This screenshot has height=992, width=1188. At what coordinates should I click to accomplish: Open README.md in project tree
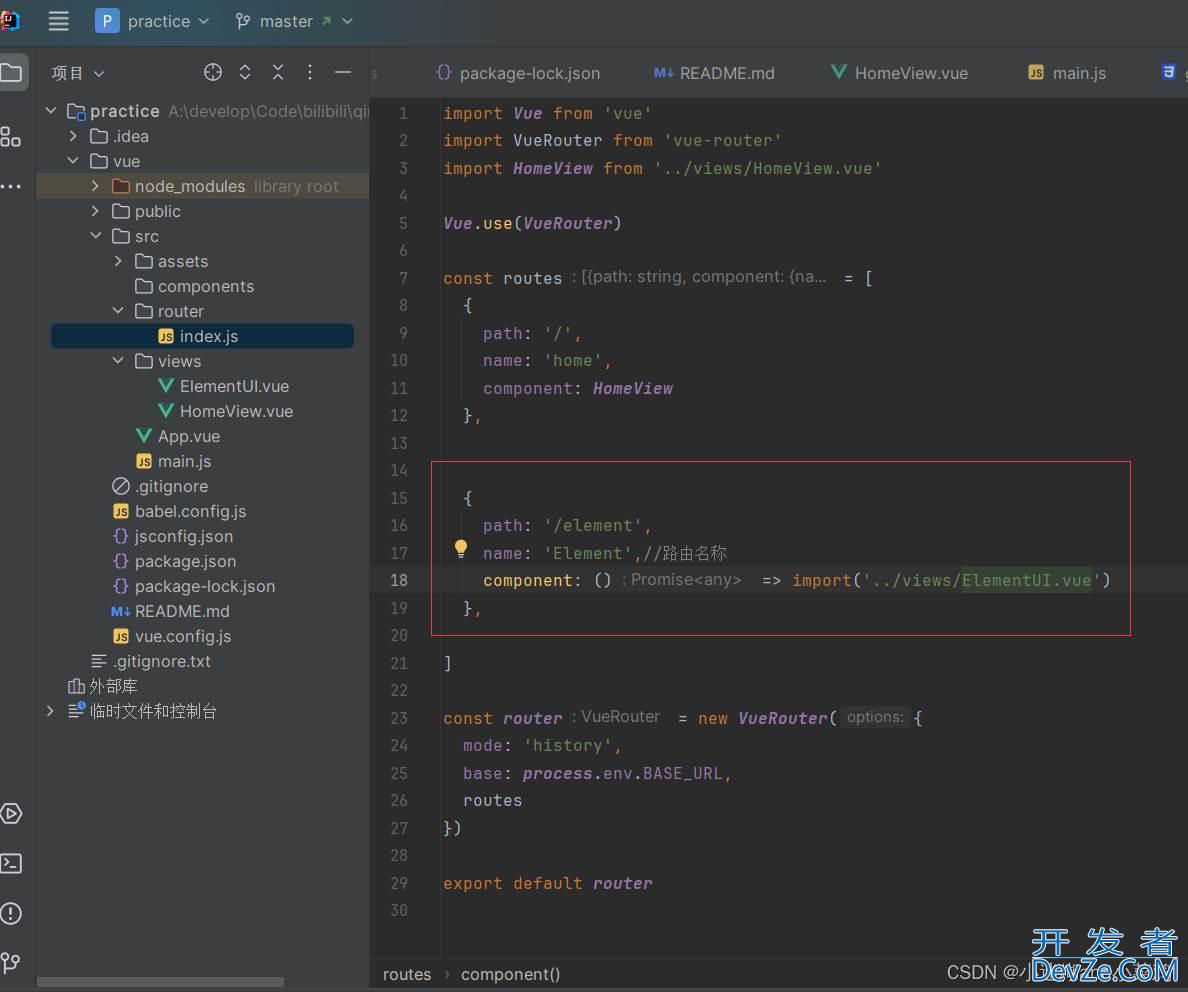click(170, 611)
